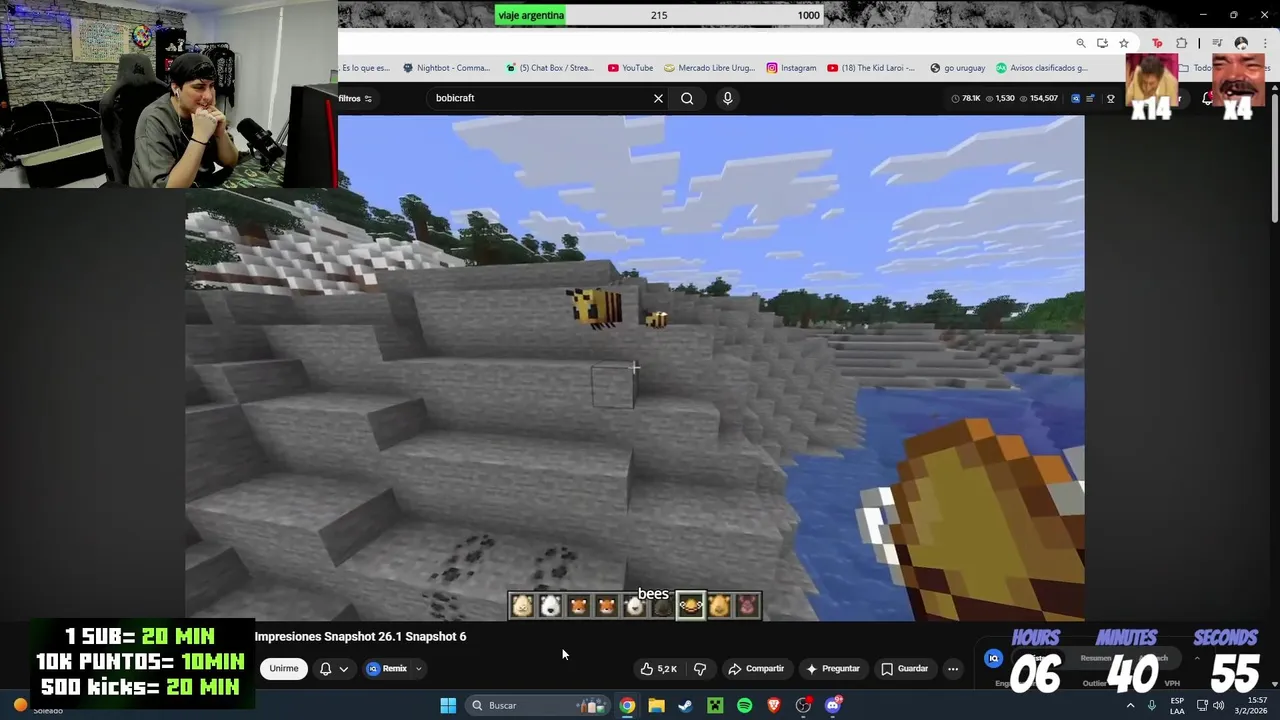1280x720 pixels.
Task: Click the video title Impresiones Snapshot 26.1
Action: [360, 636]
